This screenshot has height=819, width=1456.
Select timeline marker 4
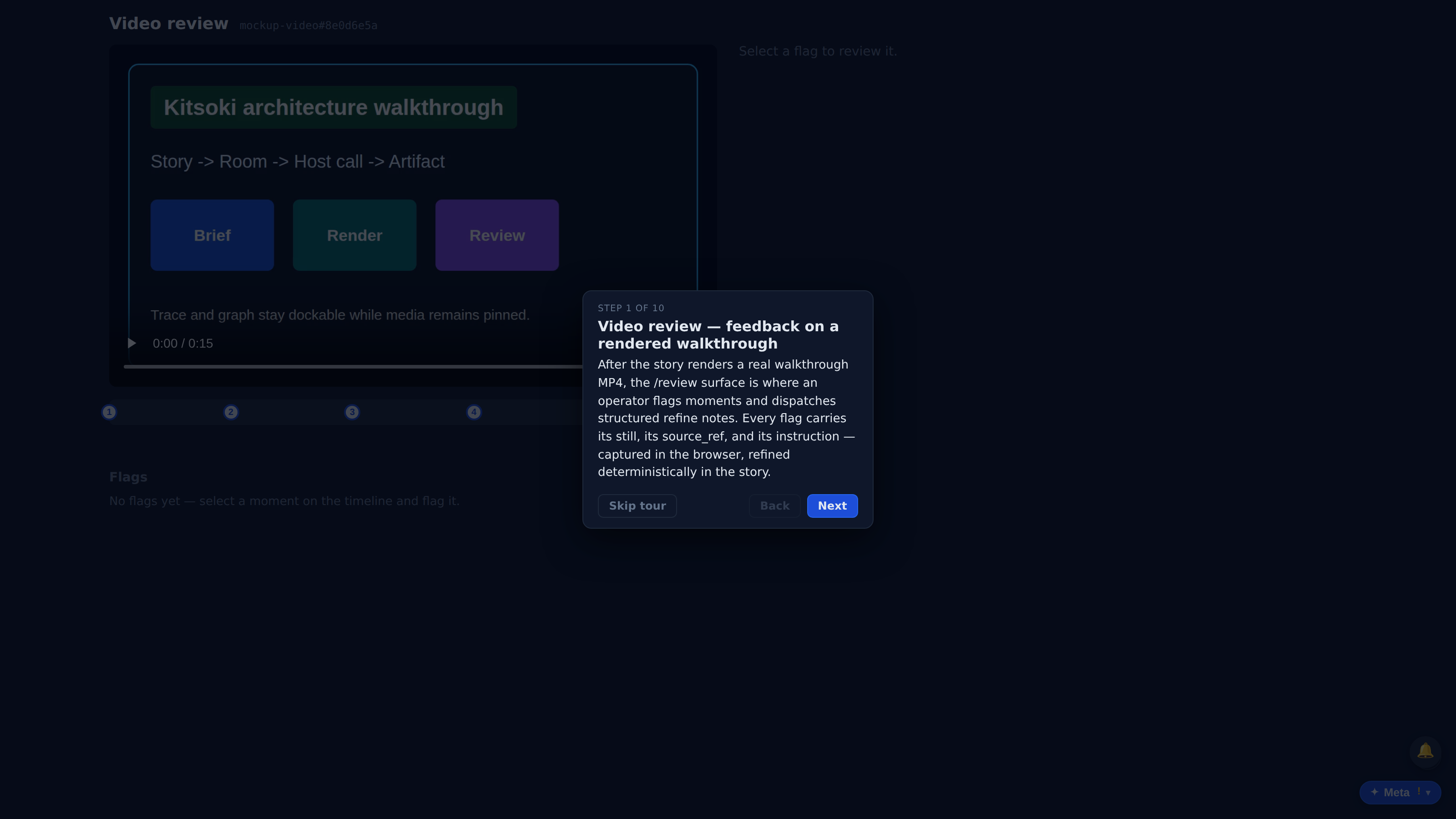pos(474,412)
